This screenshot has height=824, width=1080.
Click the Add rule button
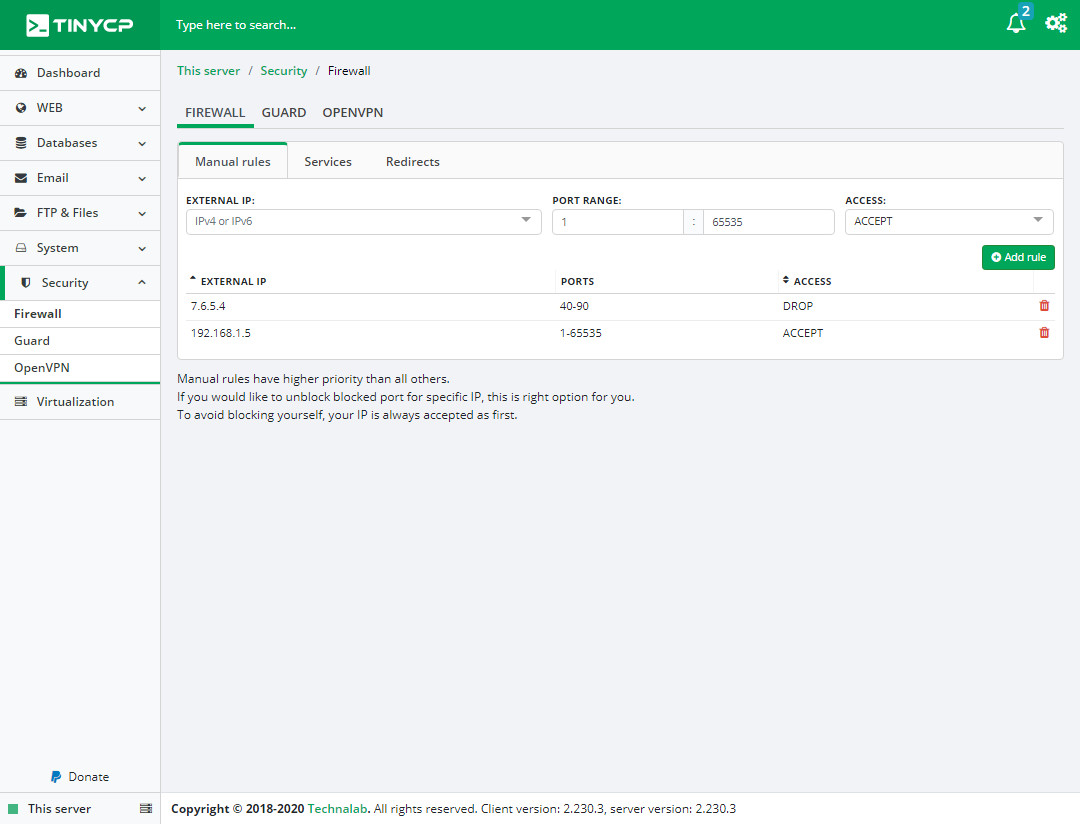(x=1018, y=257)
